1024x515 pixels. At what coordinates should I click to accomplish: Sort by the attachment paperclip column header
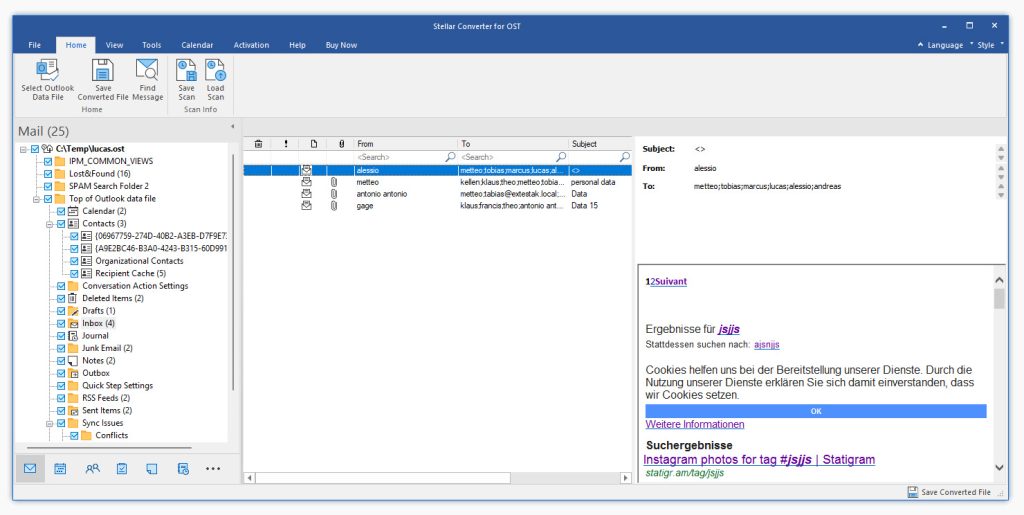(x=341, y=144)
